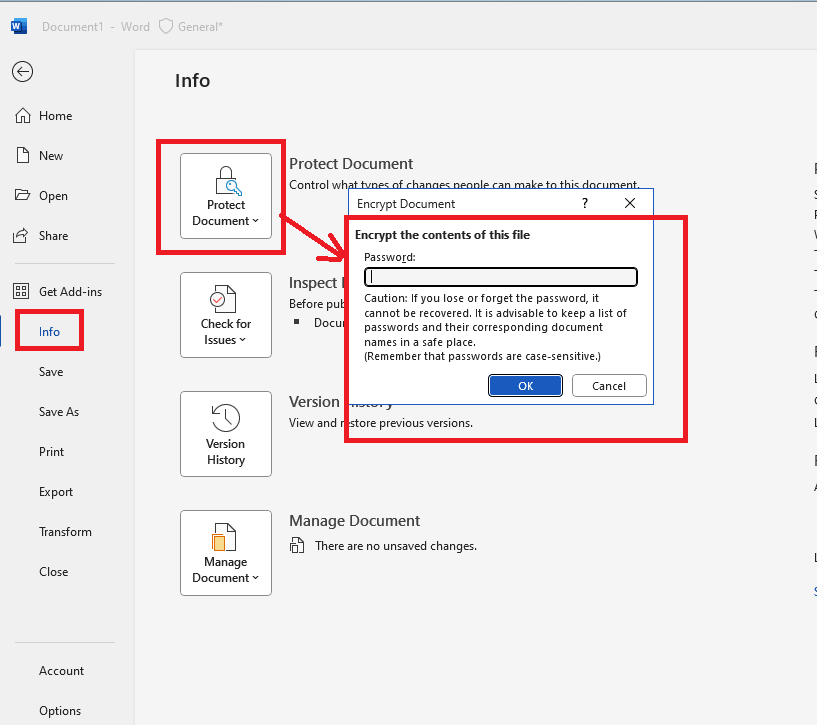The image size is (817, 725).
Task: Expand the Protect Document dropdown button
Action: point(226,196)
